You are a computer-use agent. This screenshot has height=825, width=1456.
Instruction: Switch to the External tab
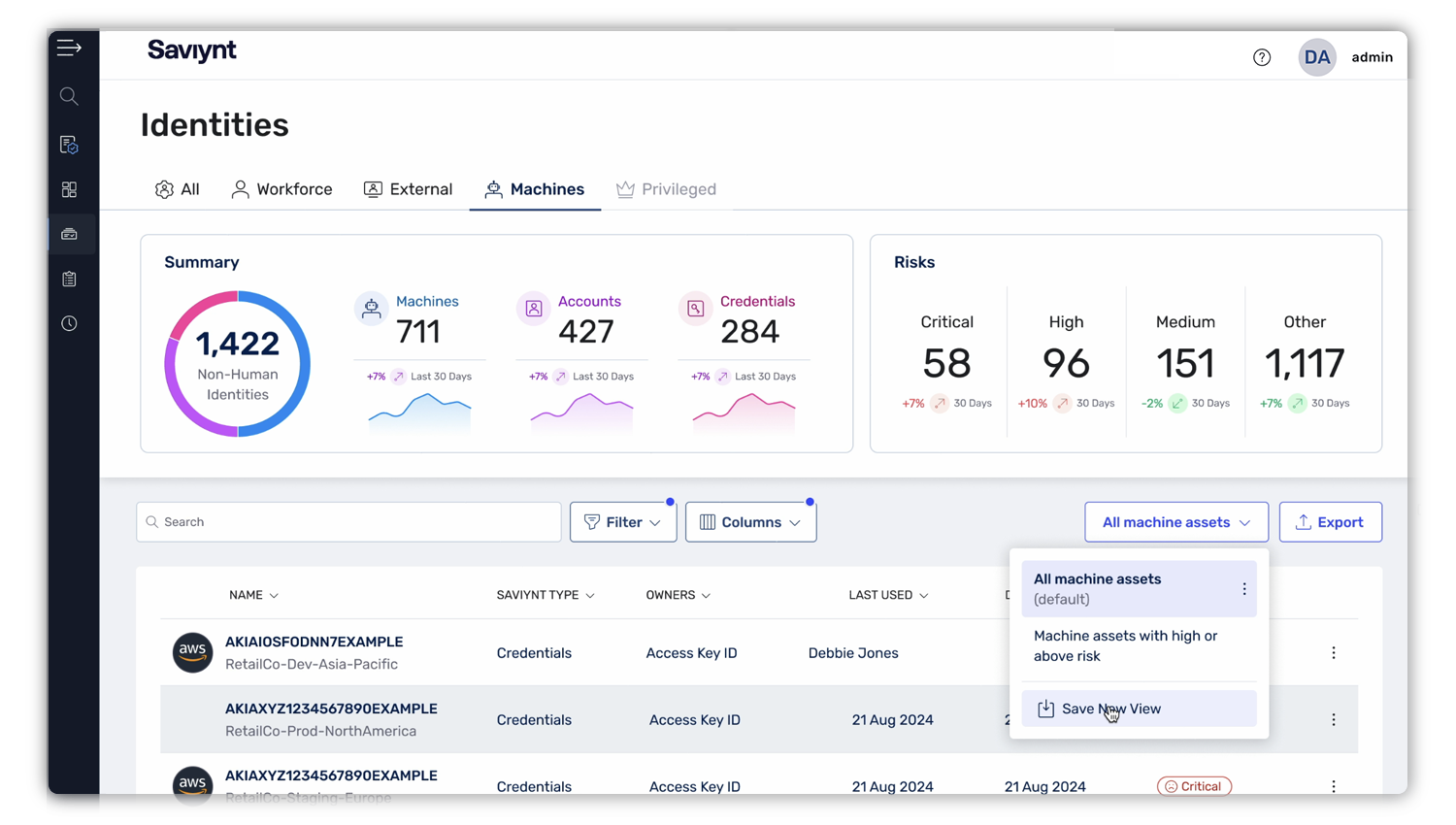pos(408,189)
